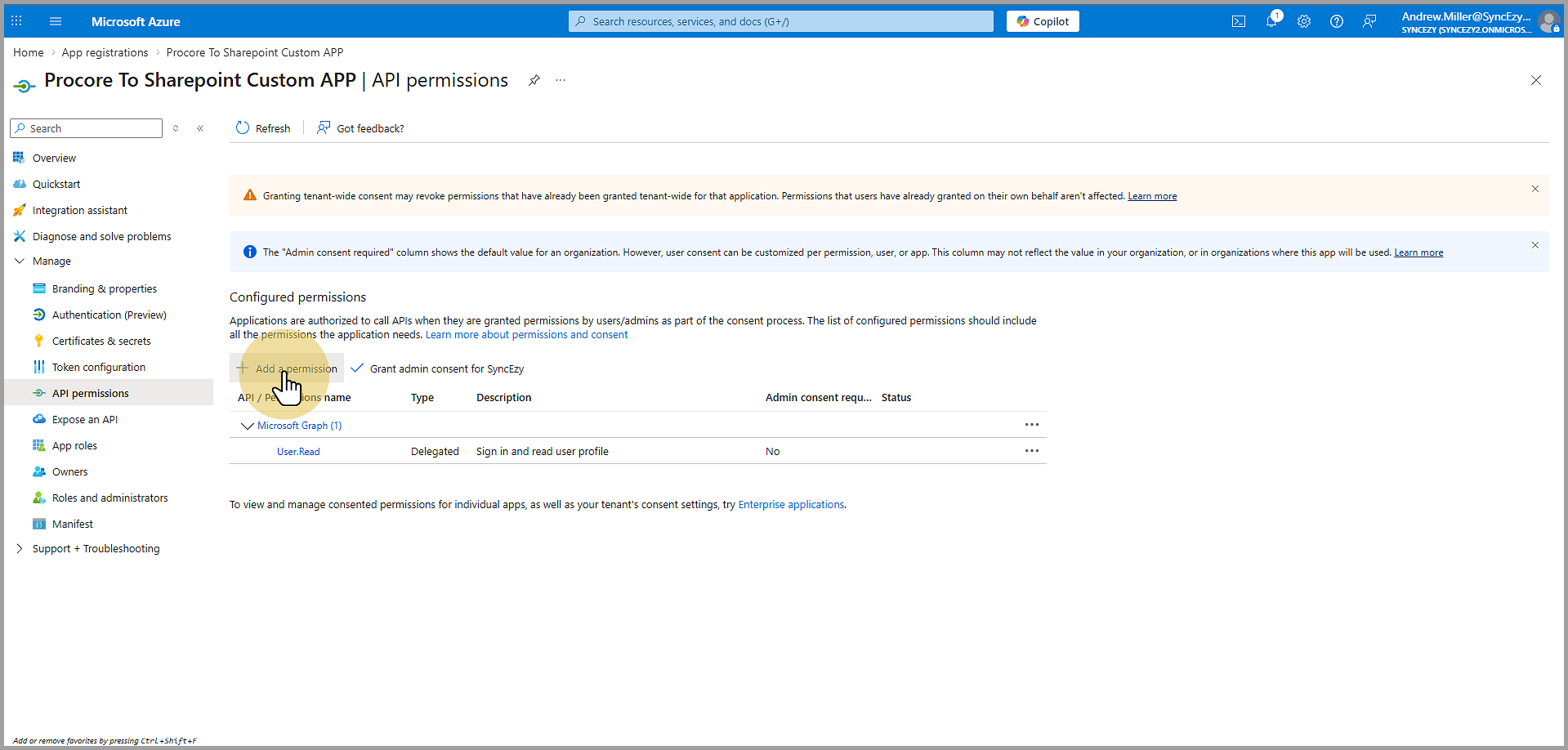Screen dimensions: 1568x750
Task: Dismiss the tenant-wide consent warning banner
Action: pos(1534,189)
